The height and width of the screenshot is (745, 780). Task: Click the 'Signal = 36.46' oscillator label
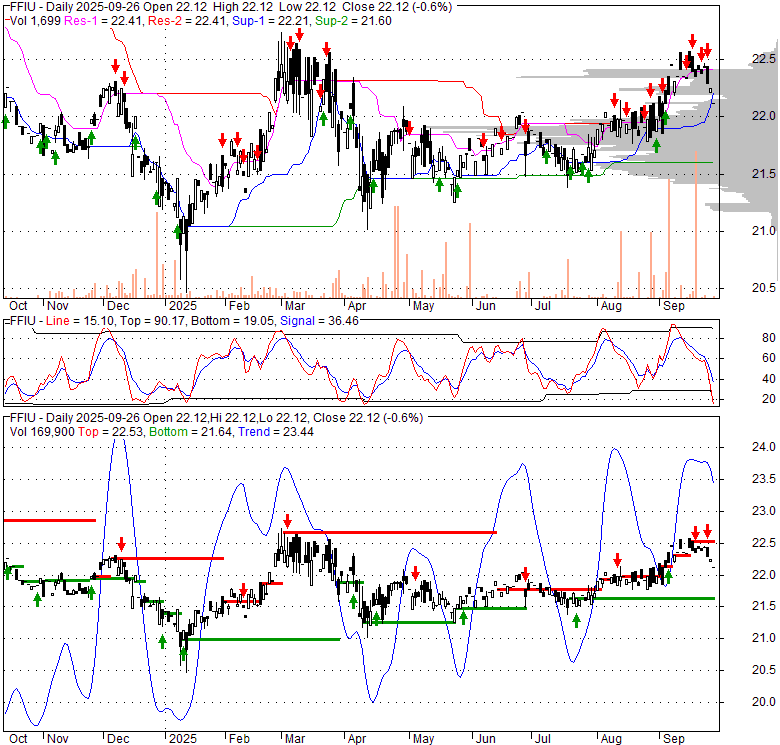[319, 321]
